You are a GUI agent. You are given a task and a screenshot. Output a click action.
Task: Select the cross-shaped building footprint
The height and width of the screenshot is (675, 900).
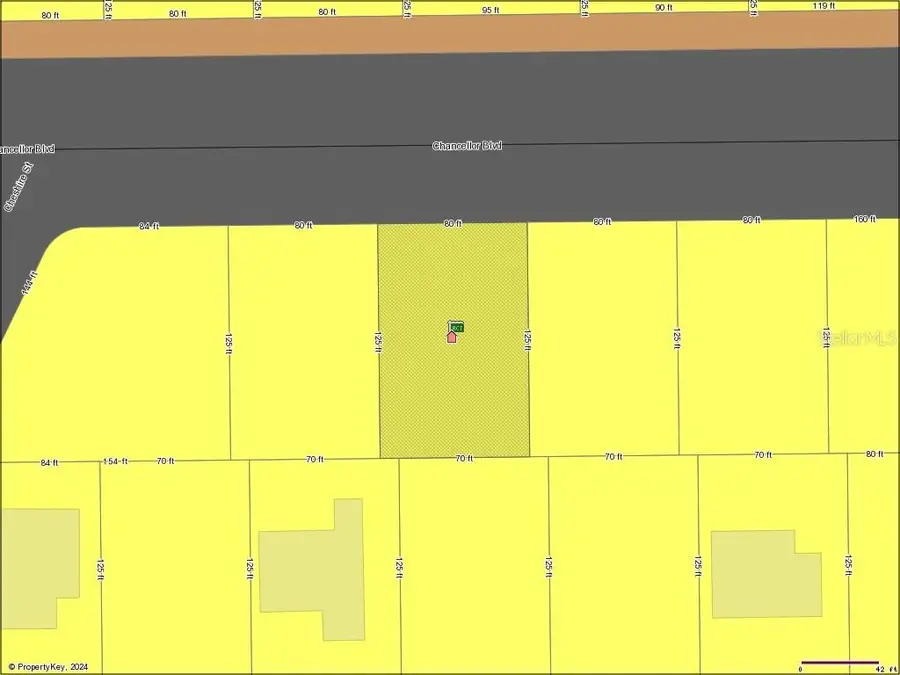pos(313,570)
